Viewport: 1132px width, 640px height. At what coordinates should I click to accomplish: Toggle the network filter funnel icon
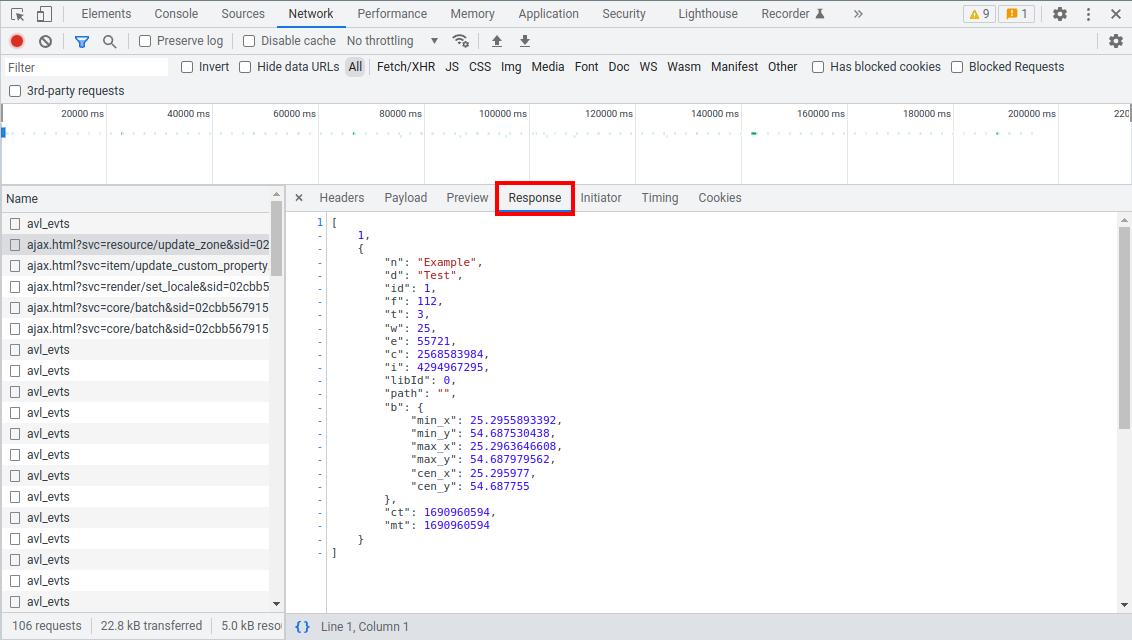pos(82,41)
